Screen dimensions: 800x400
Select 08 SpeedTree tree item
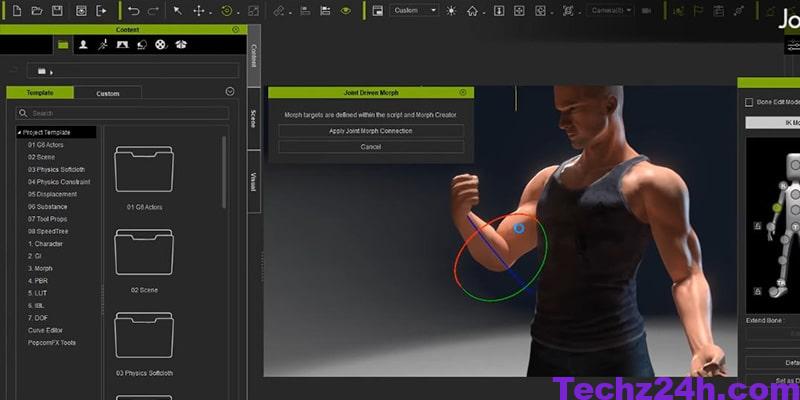pos(48,231)
